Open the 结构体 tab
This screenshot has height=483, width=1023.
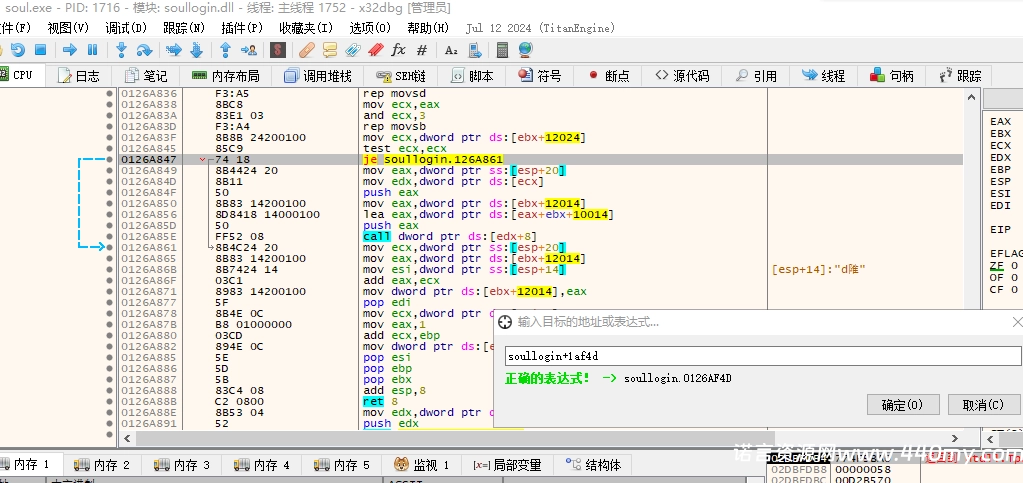(594, 465)
